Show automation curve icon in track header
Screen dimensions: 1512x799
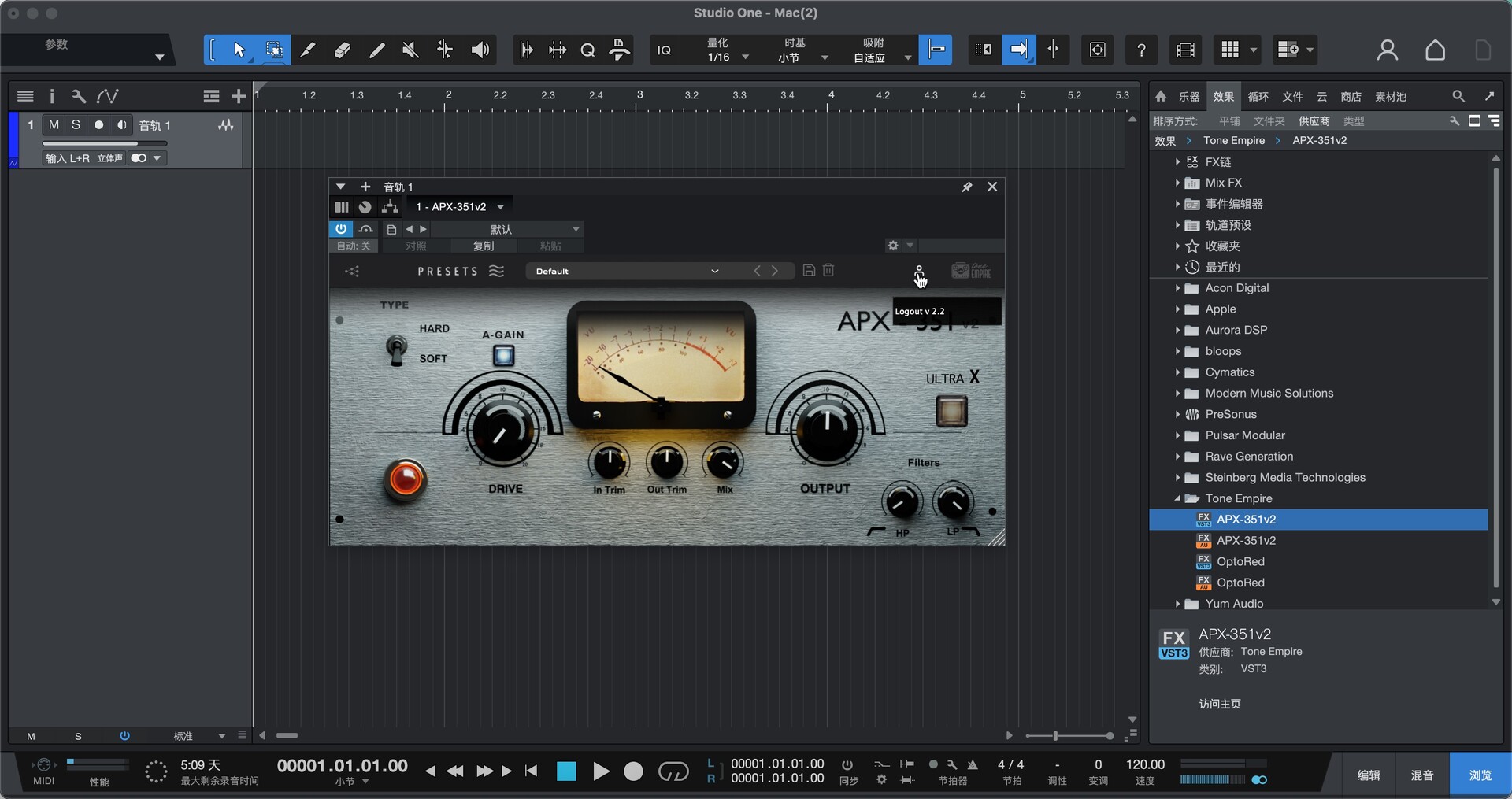click(107, 96)
